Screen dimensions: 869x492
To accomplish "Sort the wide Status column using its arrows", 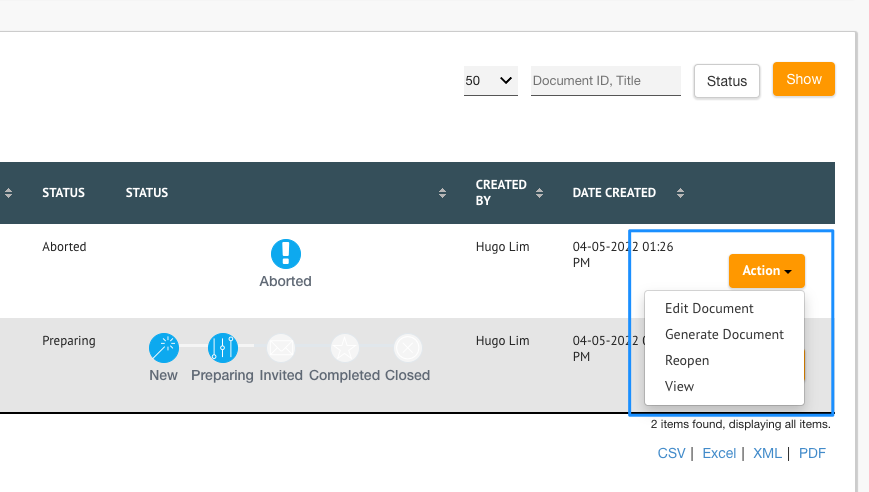I will click(x=442, y=193).
